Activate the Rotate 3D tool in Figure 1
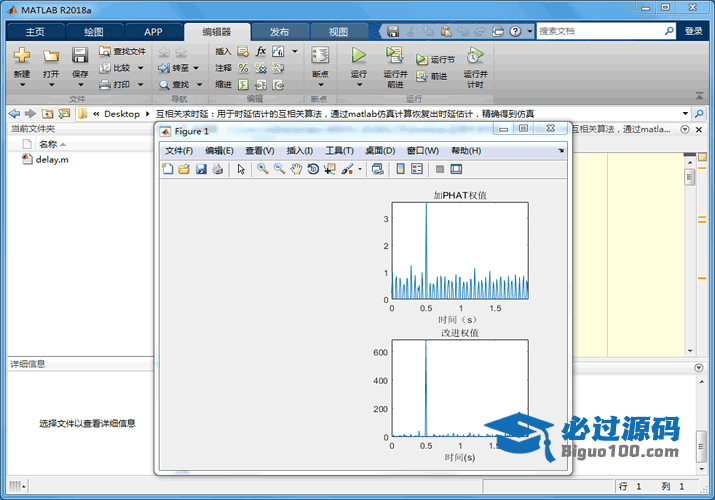The height and width of the screenshot is (500, 715). (x=313, y=169)
